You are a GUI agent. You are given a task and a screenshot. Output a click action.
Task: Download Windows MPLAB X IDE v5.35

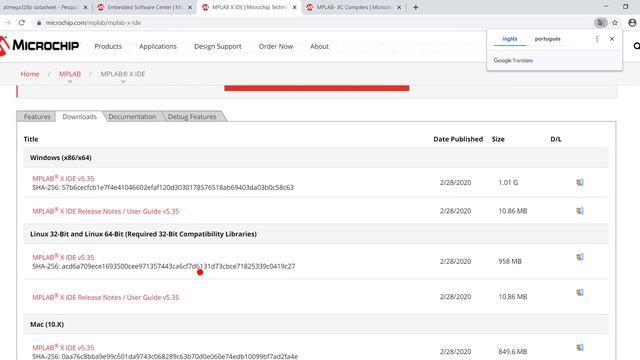(x=580, y=182)
